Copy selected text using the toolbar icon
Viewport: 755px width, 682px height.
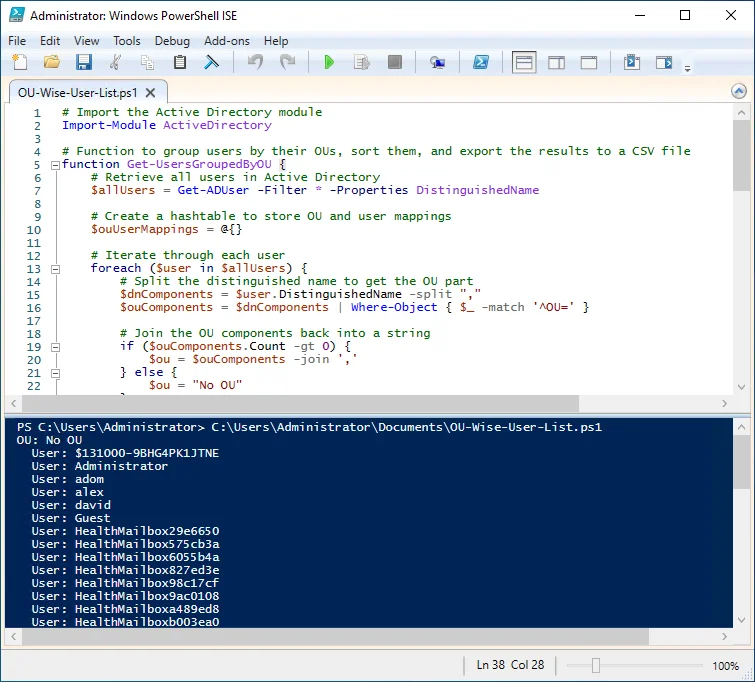tap(147, 62)
